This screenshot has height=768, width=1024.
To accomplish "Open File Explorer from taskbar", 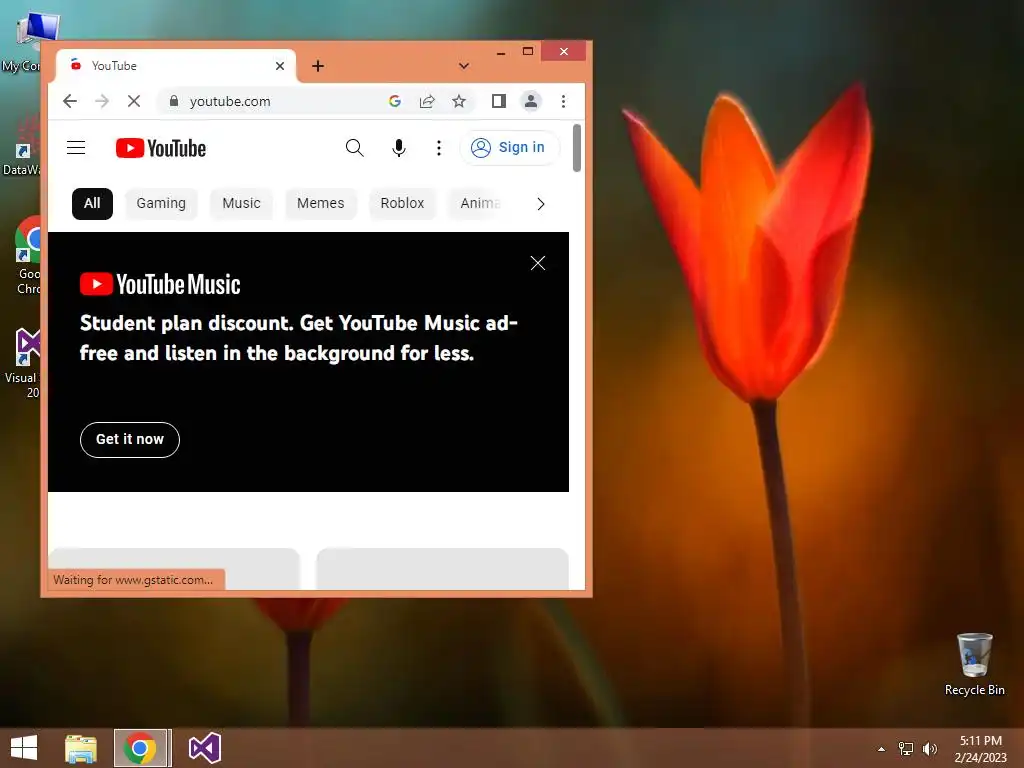I will (x=81, y=748).
